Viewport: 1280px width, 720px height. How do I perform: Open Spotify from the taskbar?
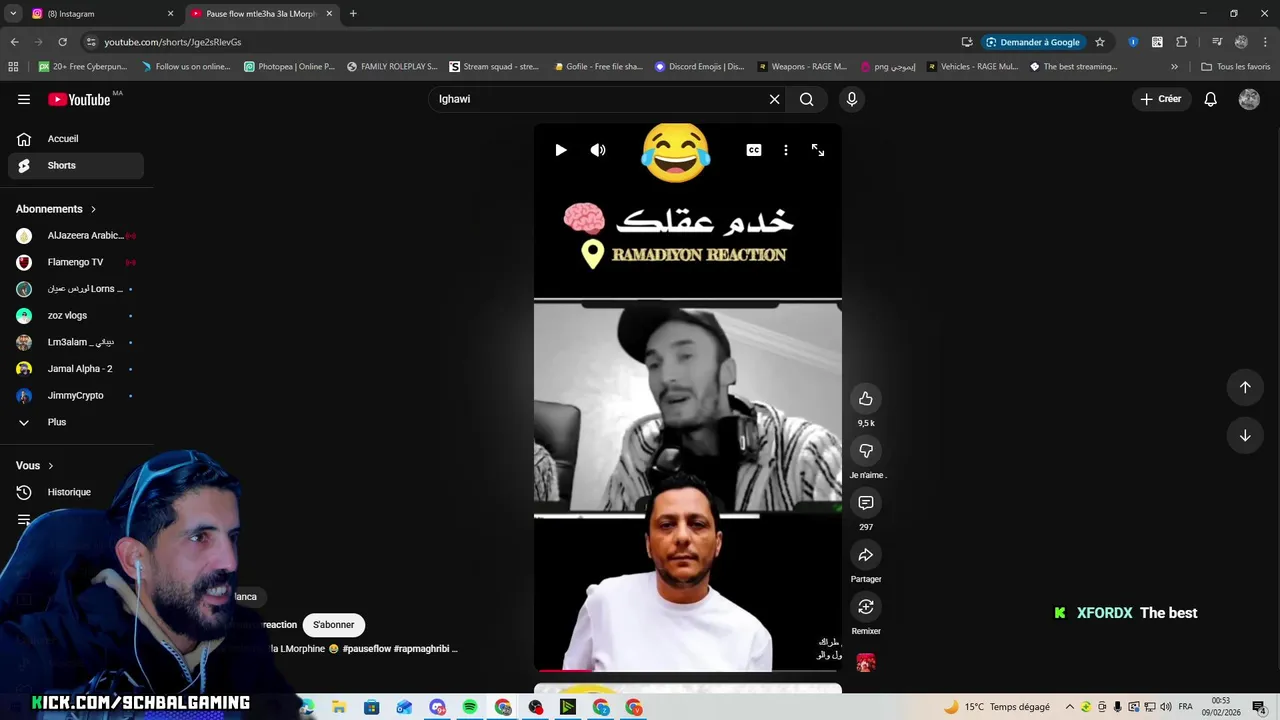click(x=470, y=707)
